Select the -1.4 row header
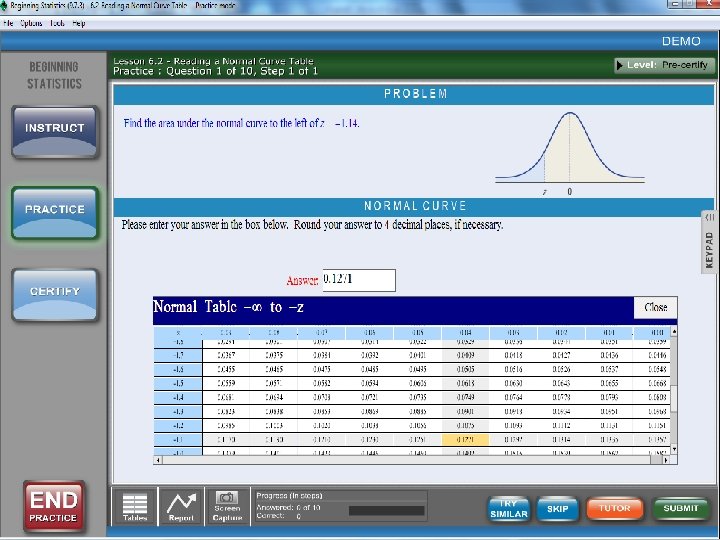Image resolution: width=720 pixels, height=540 pixels. tap(178, 397)
